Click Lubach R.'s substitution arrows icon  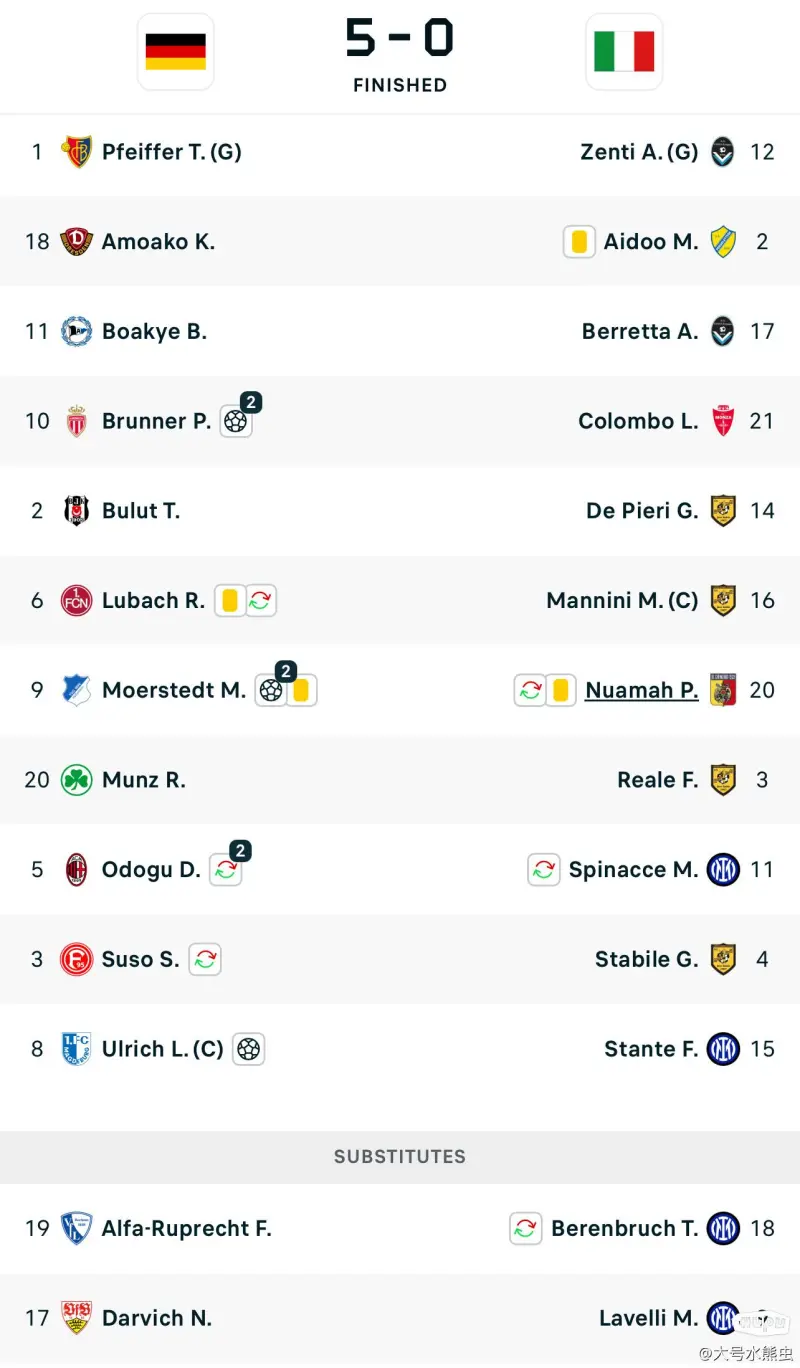click(260, 600)
